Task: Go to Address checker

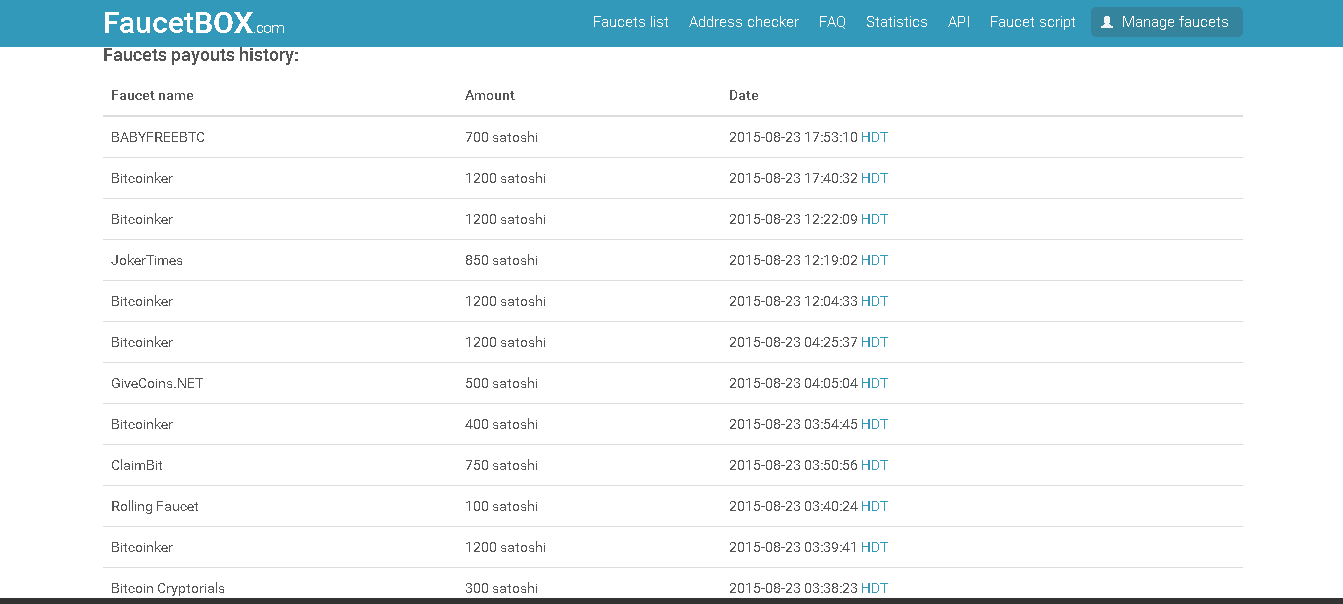Action: (744, 22)
